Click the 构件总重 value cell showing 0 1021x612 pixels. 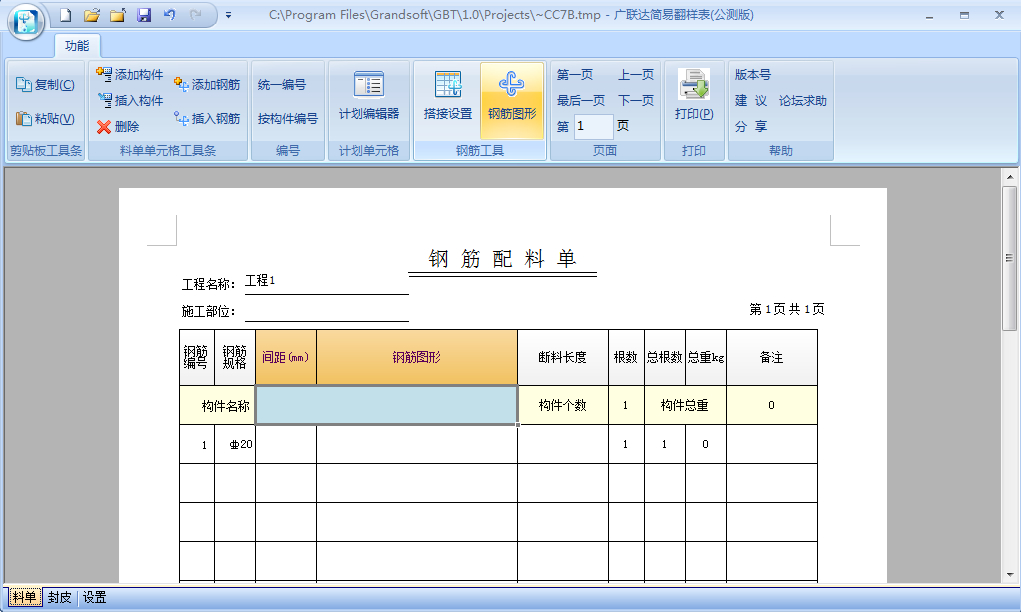772,405
